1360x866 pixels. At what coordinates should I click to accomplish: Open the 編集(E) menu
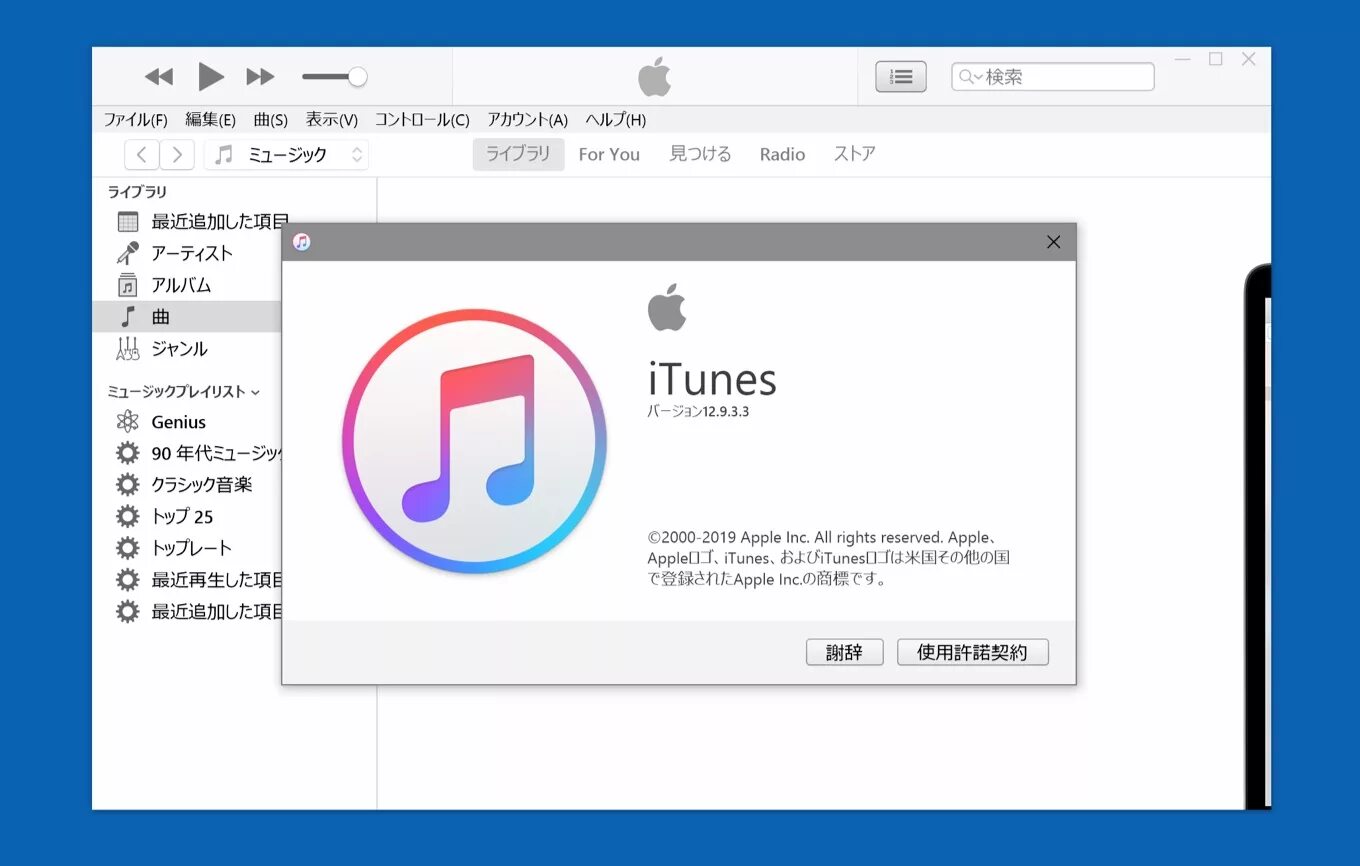(x=211, y=120)
